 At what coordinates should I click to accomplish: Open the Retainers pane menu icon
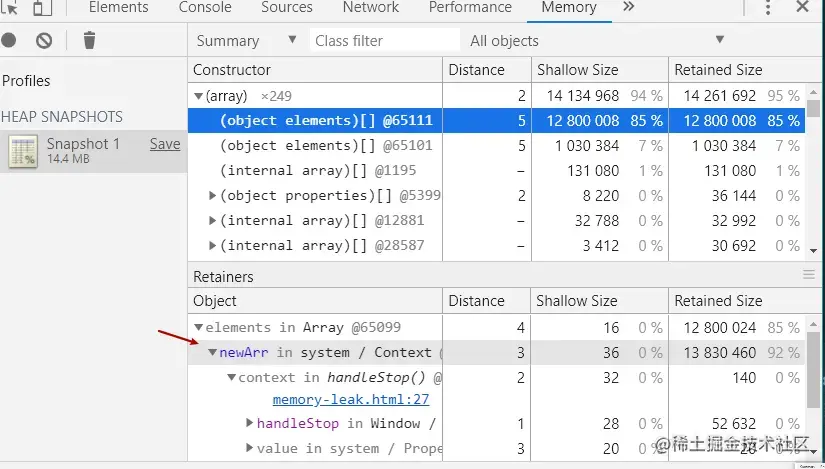809,275
